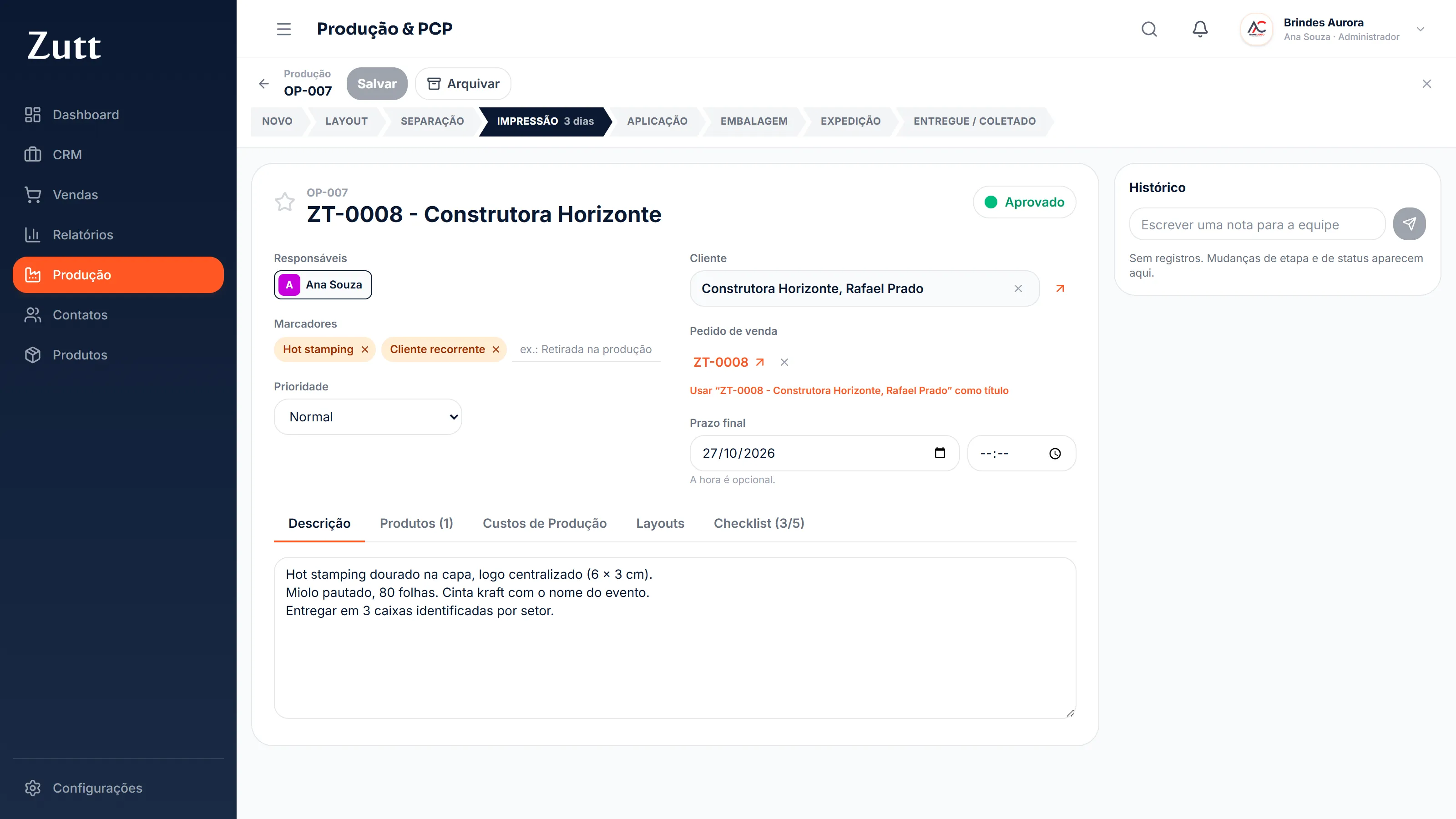Use suggested title link for order

[x=849, y=390]
